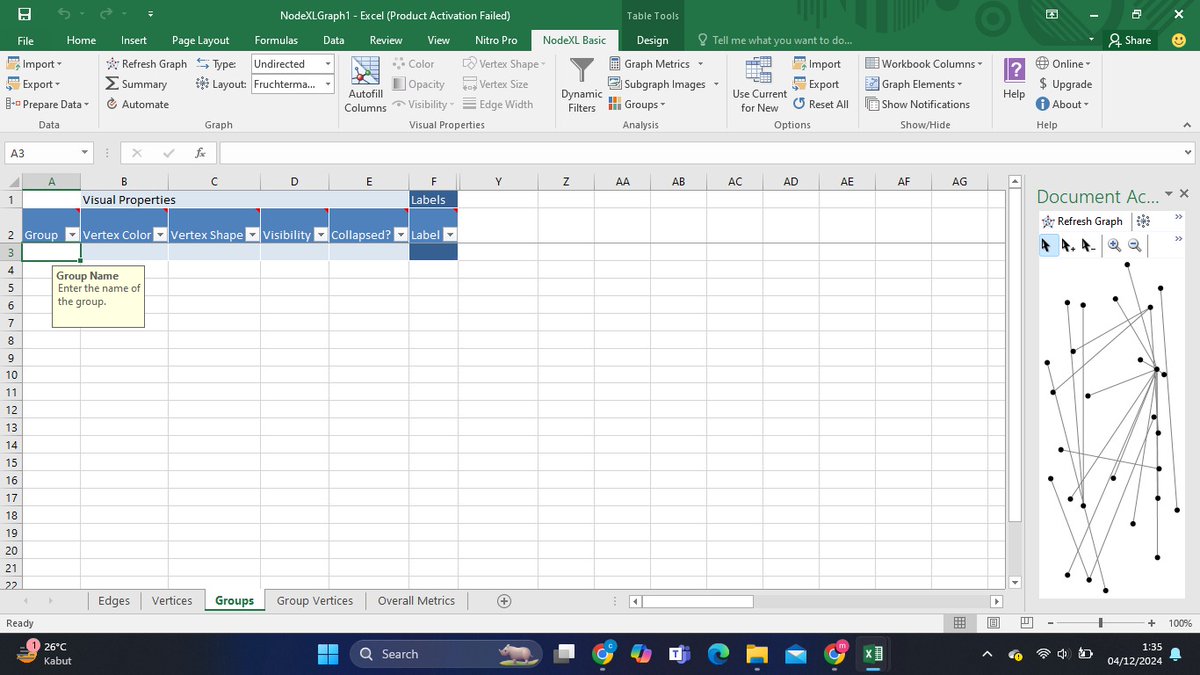Click the zoom slider handle in status bar

[1101, 623]
